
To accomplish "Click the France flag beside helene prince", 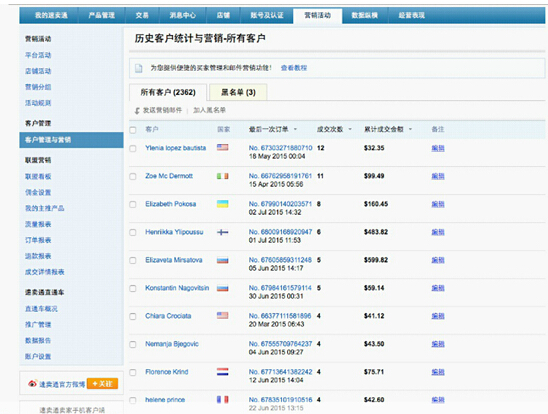I will pos(222,399).
